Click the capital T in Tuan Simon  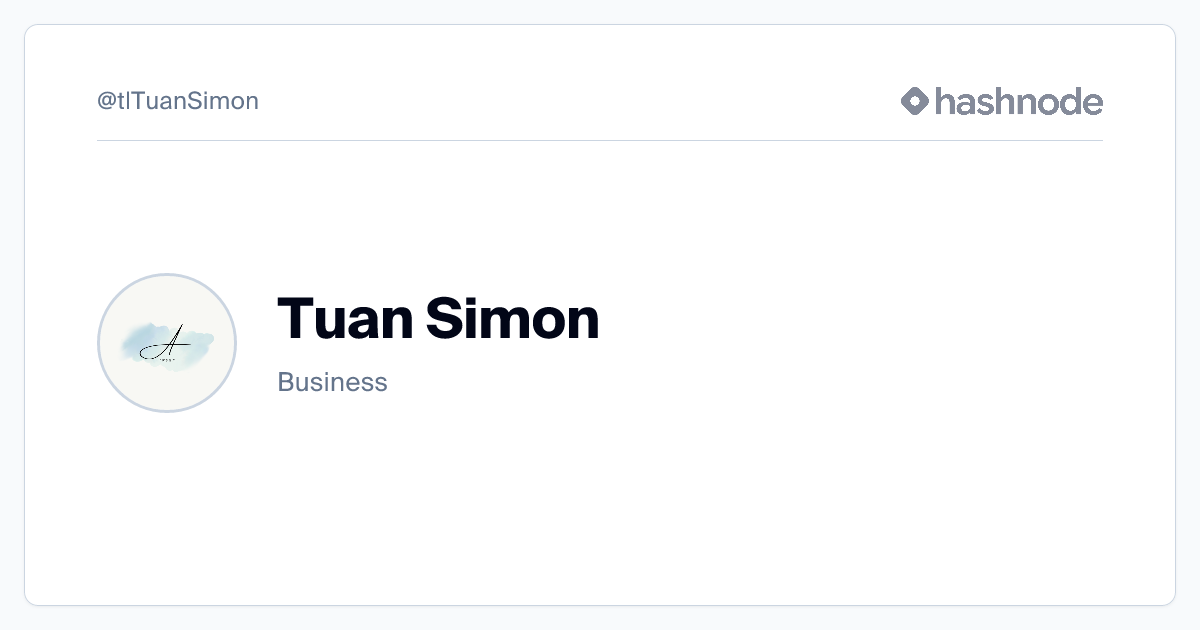click(x=296, y=319)
